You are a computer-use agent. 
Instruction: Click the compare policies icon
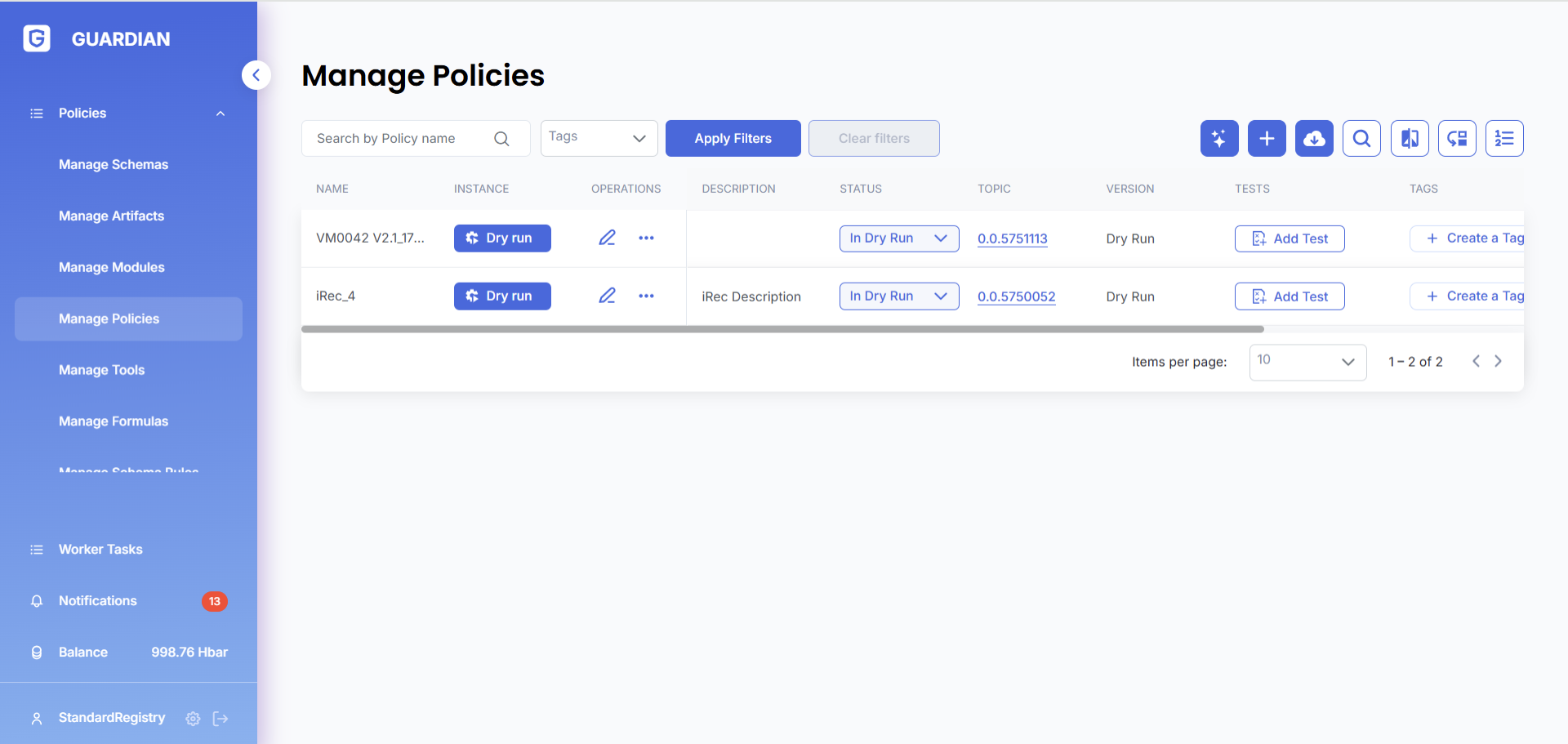tap(1409, 139)
